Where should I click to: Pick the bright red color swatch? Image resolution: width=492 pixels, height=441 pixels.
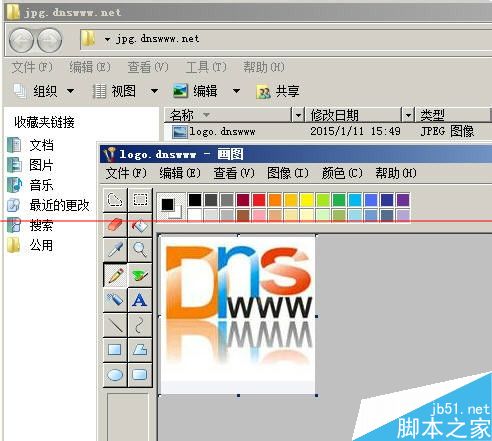pyautogui.click(x=259, y=200)
